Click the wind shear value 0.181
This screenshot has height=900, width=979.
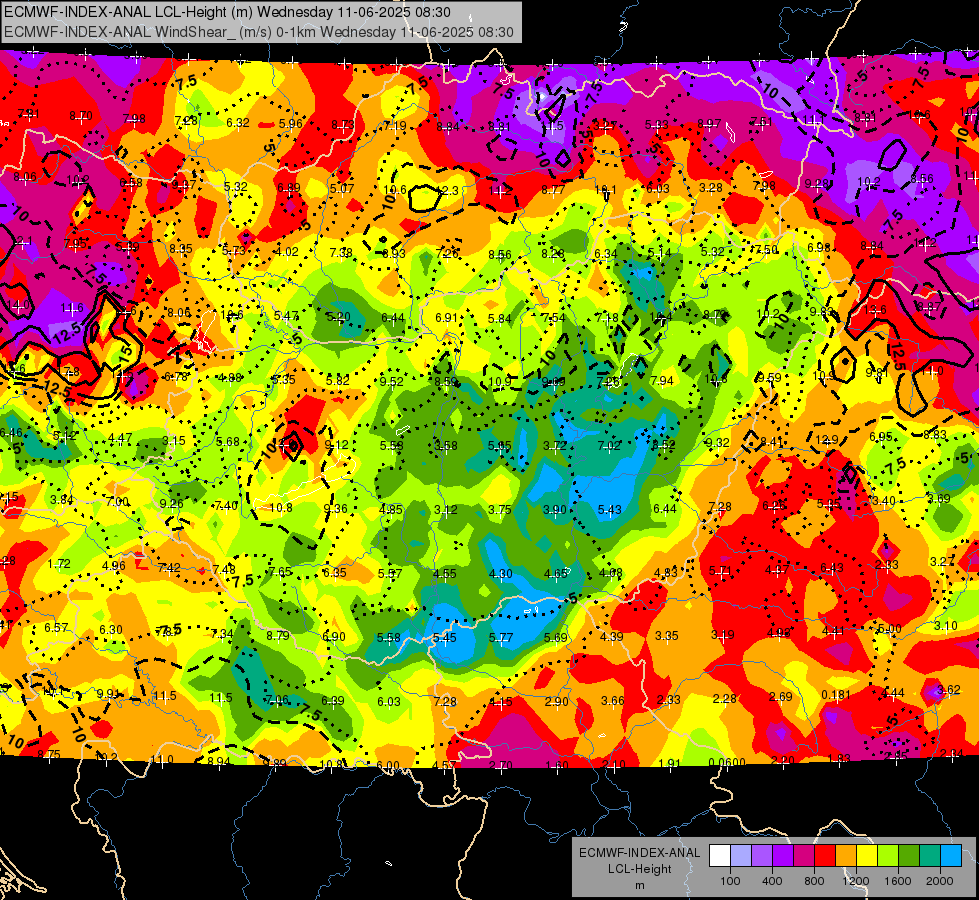tap(836, 695)
